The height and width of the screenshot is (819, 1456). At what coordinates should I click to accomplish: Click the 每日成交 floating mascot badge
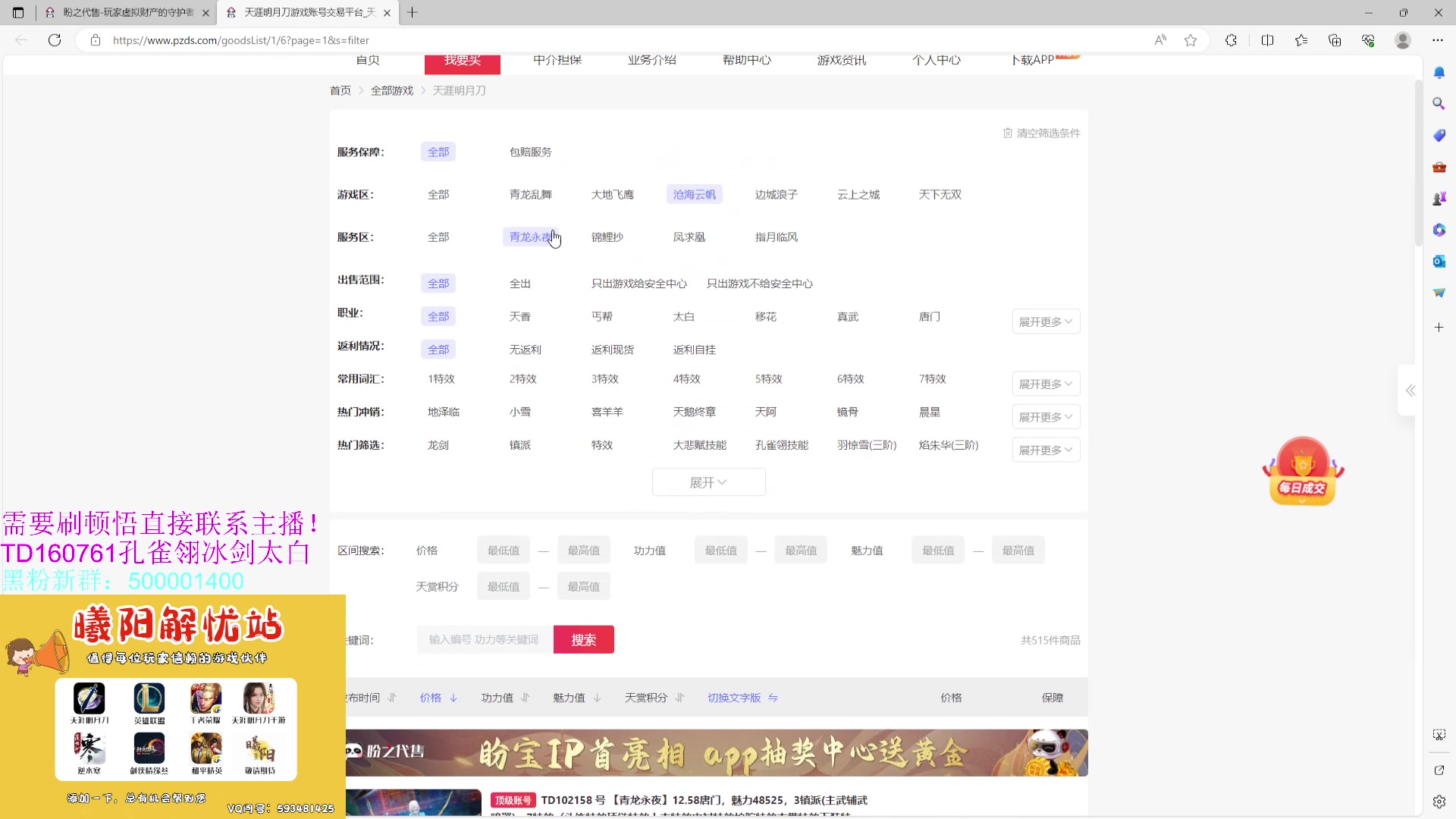1302,470
